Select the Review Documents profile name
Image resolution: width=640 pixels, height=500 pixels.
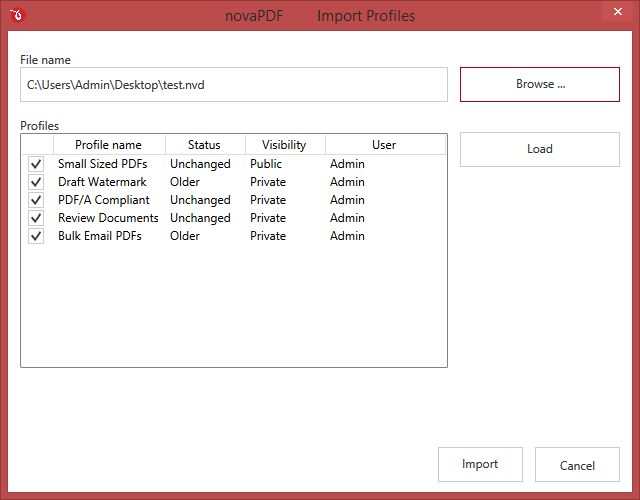click(108, 218)
